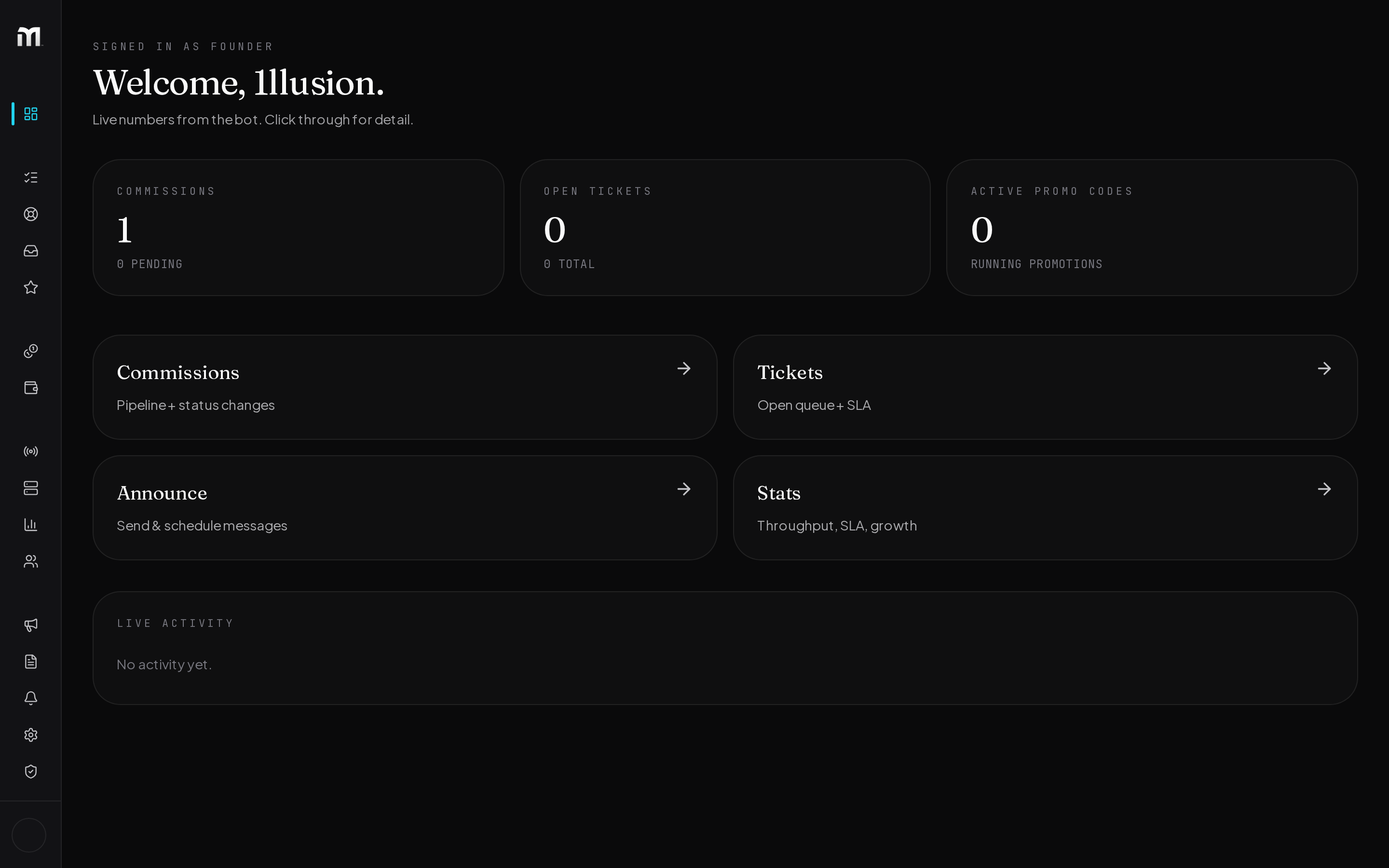Screen dimensions: 1389x868
Task: Open the server stack icon in sidebar
Action: click(31, 488)
